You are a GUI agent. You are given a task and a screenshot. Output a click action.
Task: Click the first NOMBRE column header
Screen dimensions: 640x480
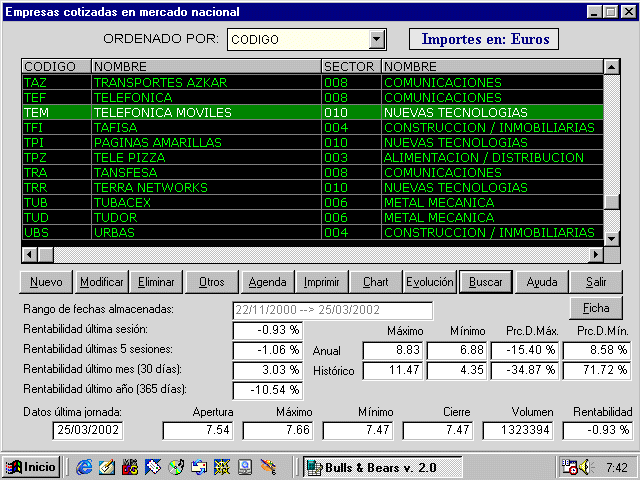(x=207, y=66)
